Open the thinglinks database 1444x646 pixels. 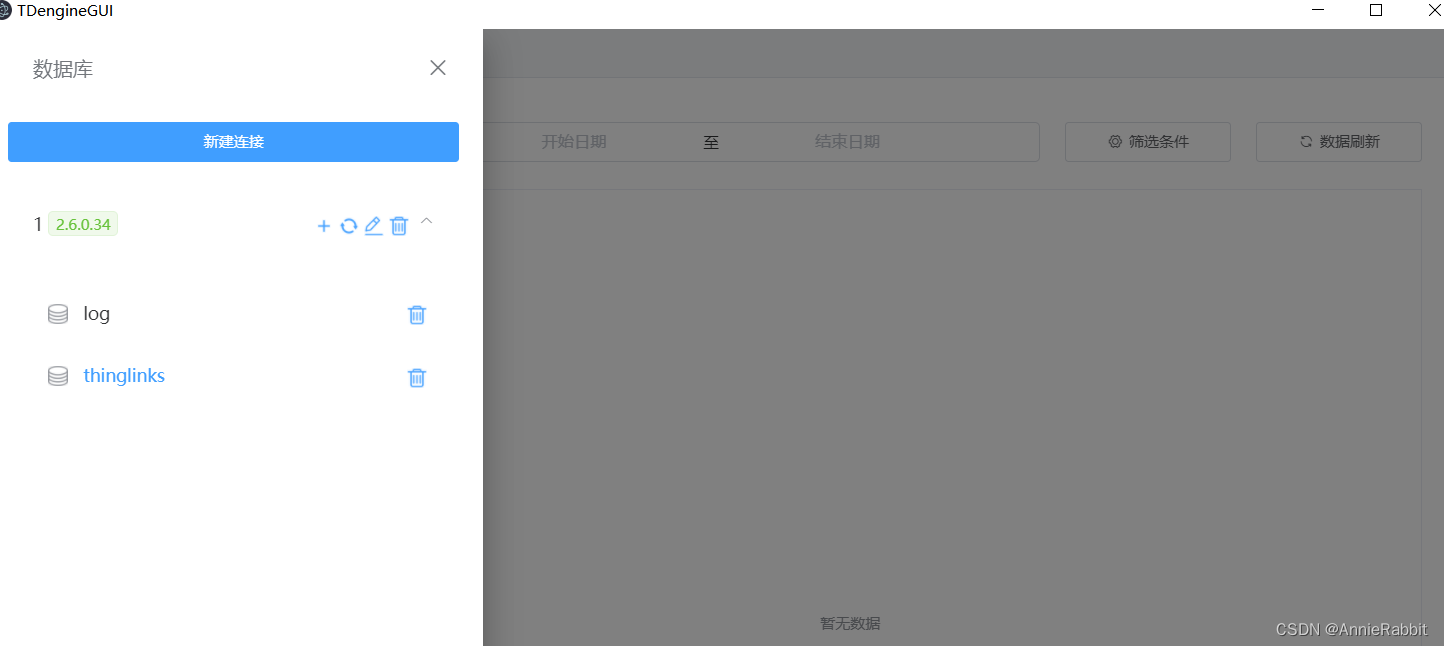click(x=124, y=375)
